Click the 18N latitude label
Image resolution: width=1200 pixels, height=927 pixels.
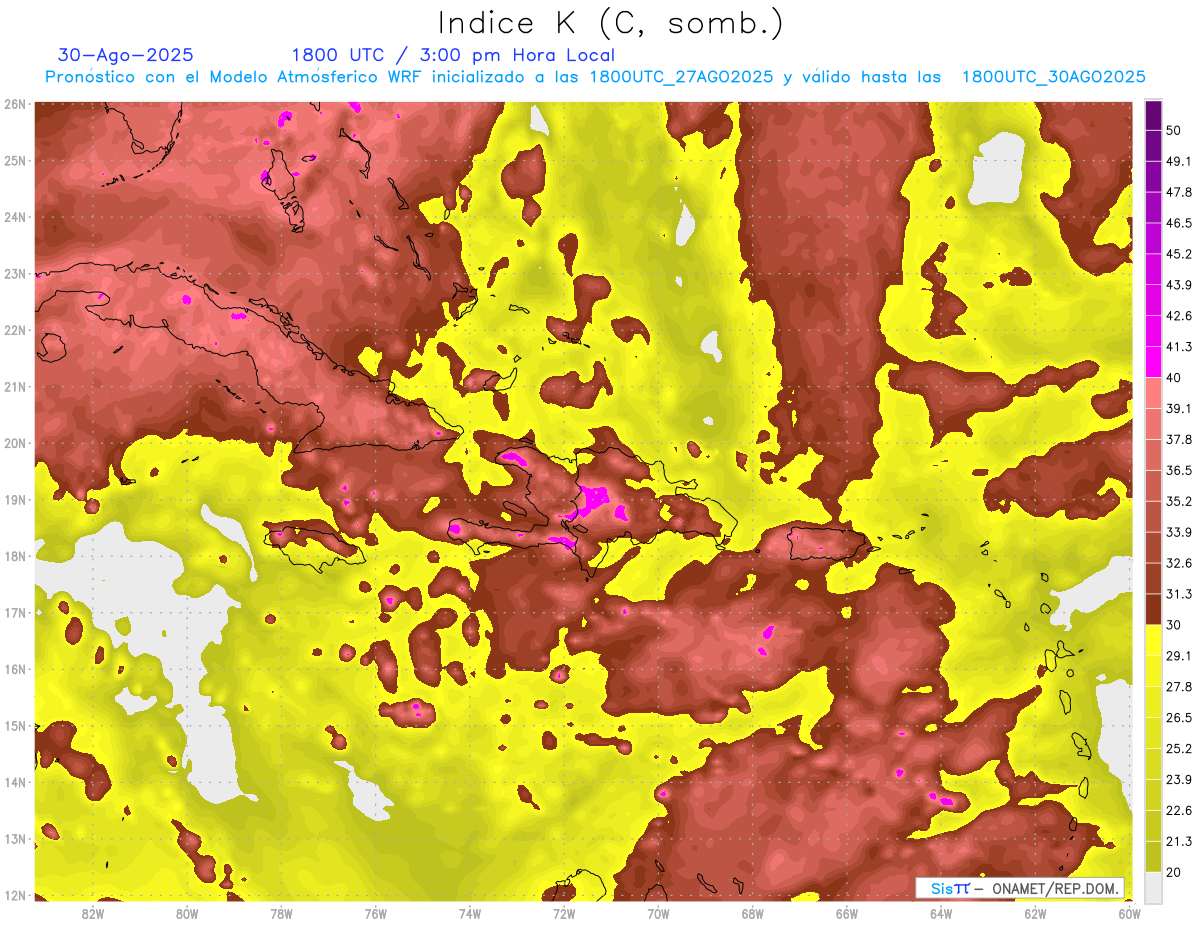point(15,556)
